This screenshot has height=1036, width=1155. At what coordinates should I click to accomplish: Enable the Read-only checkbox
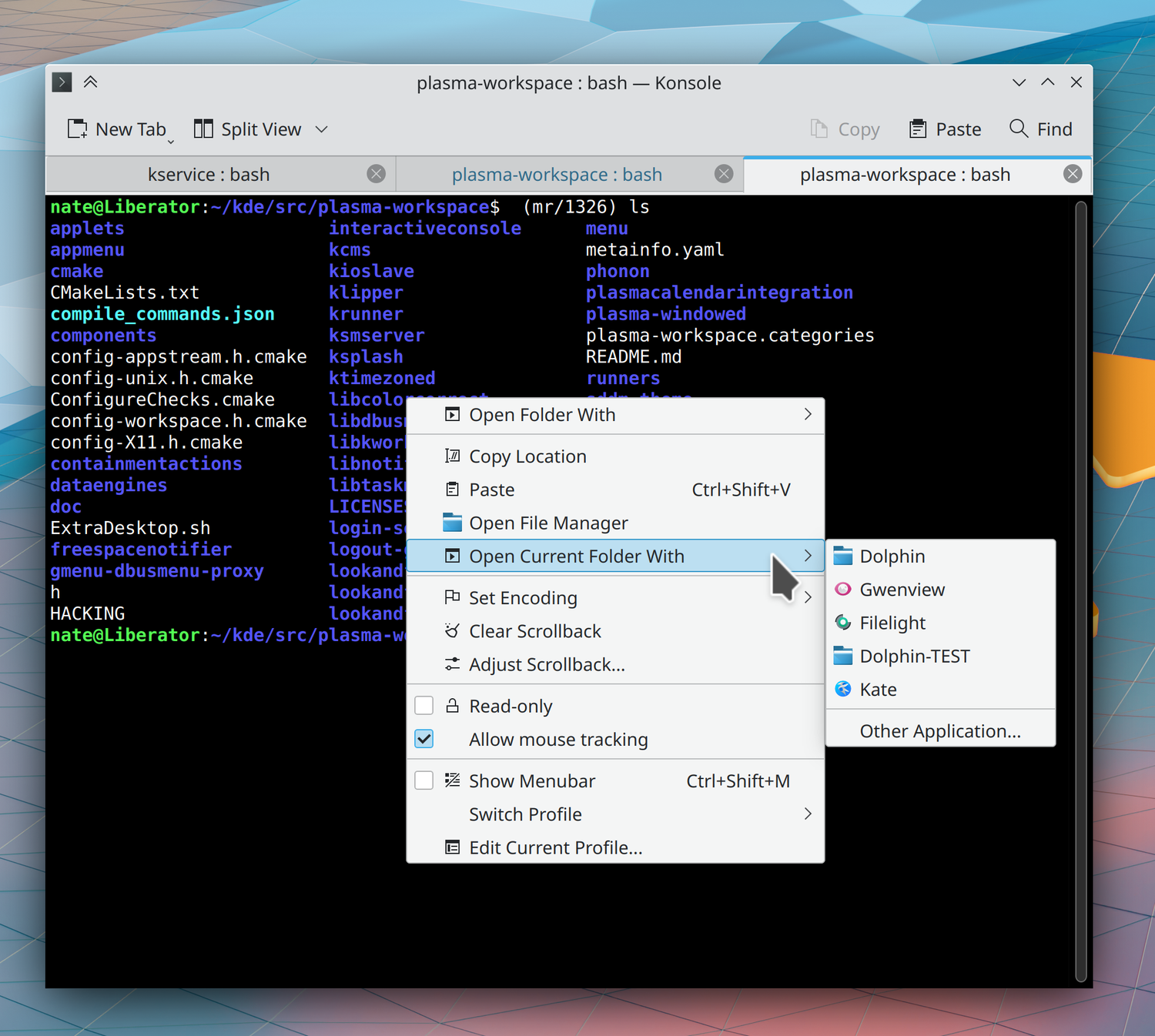[424, 706]
